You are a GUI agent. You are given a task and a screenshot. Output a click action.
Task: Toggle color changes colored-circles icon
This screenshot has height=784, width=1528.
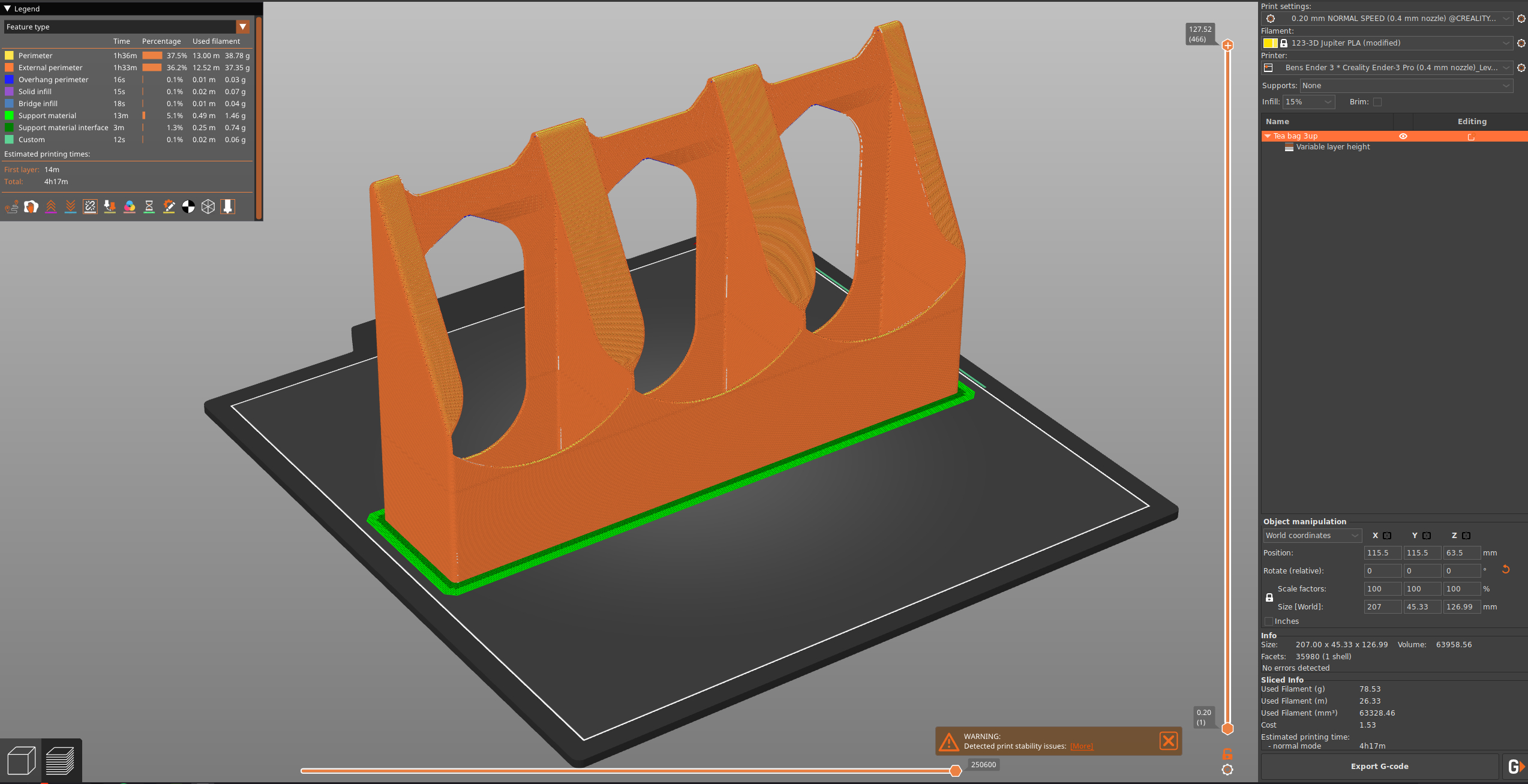pyautogui.click(x=130, y=207)
